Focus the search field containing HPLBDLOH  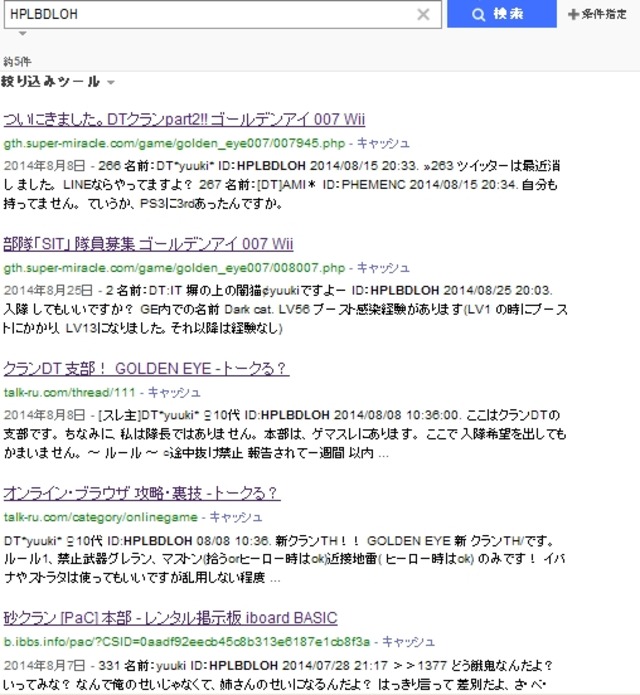pyautogui.click(x=200, y=14)
